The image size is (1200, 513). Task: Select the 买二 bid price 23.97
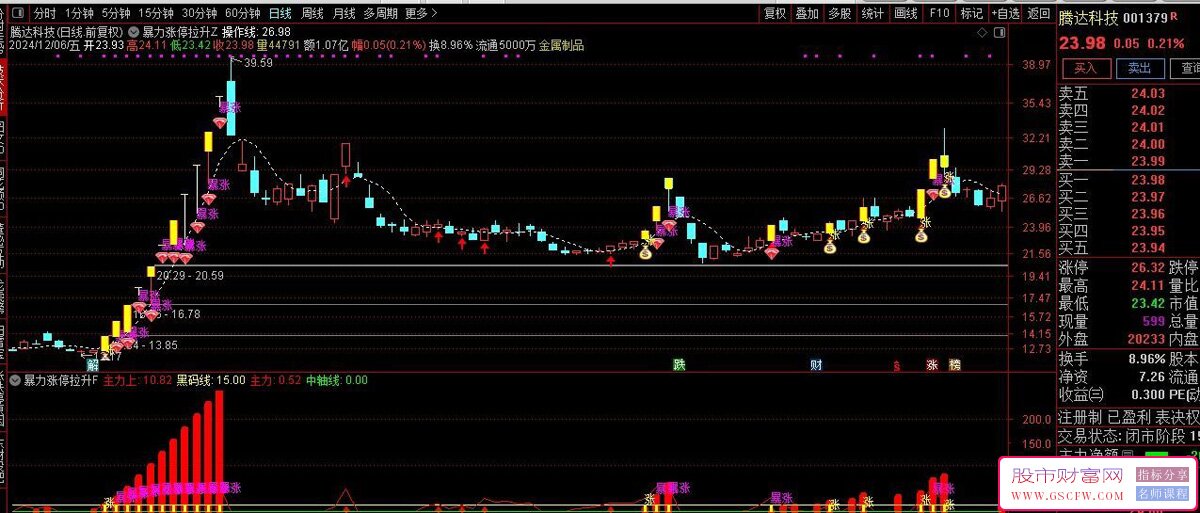coord(1148,197)
